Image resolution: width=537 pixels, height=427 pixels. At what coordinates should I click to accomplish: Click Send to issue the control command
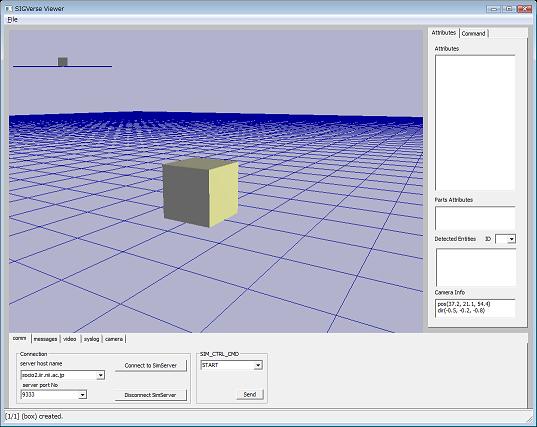(x=250, y=394)
